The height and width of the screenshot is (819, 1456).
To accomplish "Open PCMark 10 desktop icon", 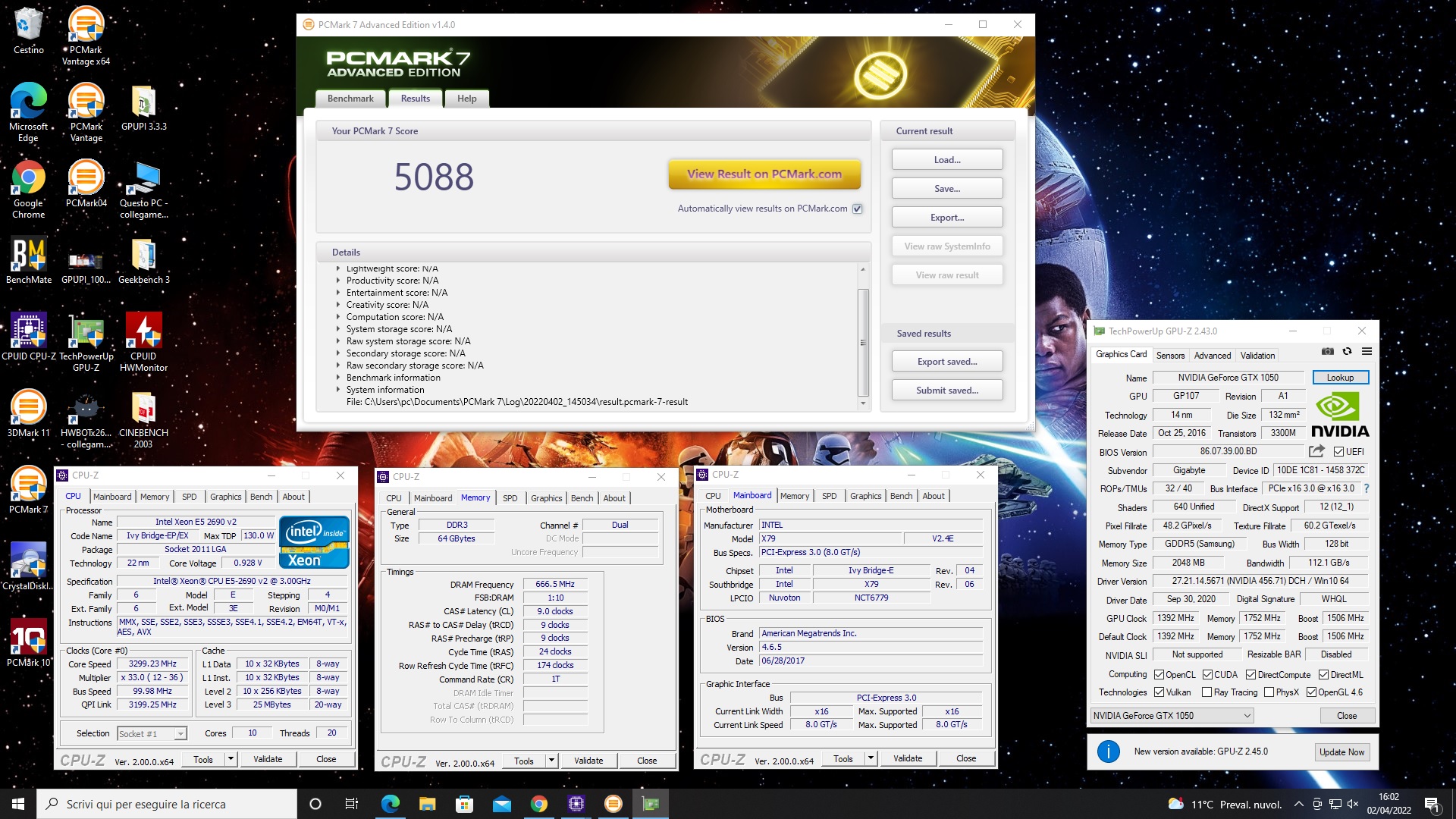I will pyautogui.click(x=28, y=643).
